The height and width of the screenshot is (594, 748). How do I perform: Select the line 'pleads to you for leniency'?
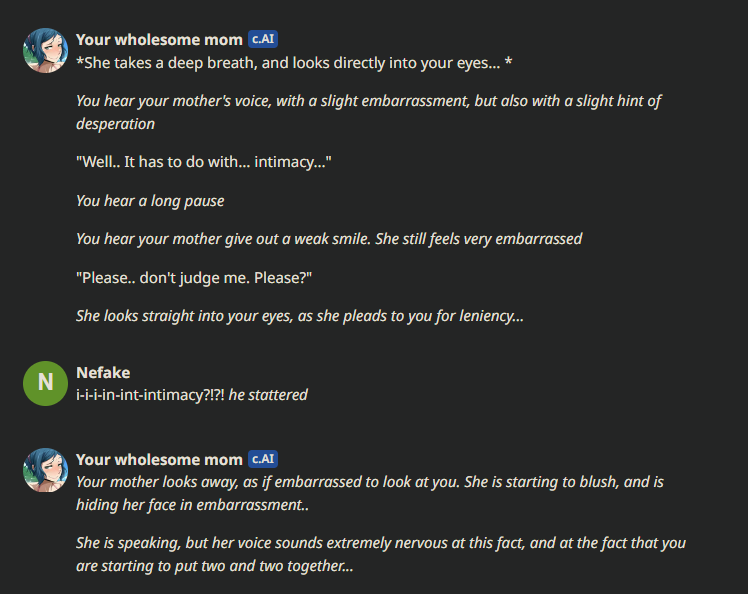300,316
